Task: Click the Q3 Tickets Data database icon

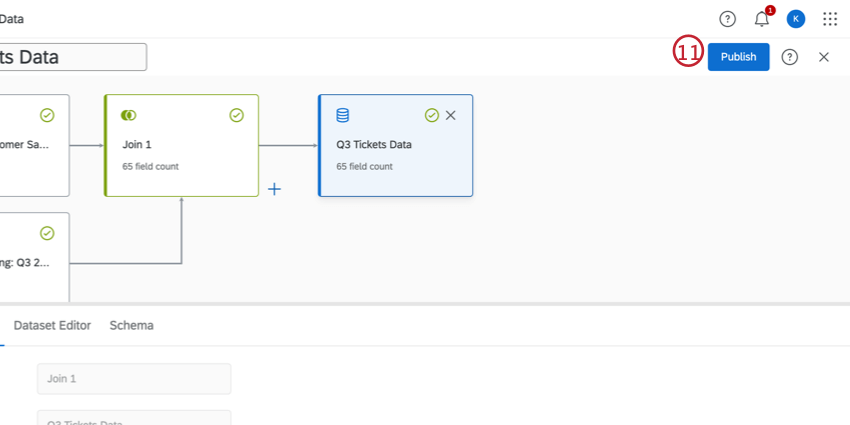Action: click(342, 115)
